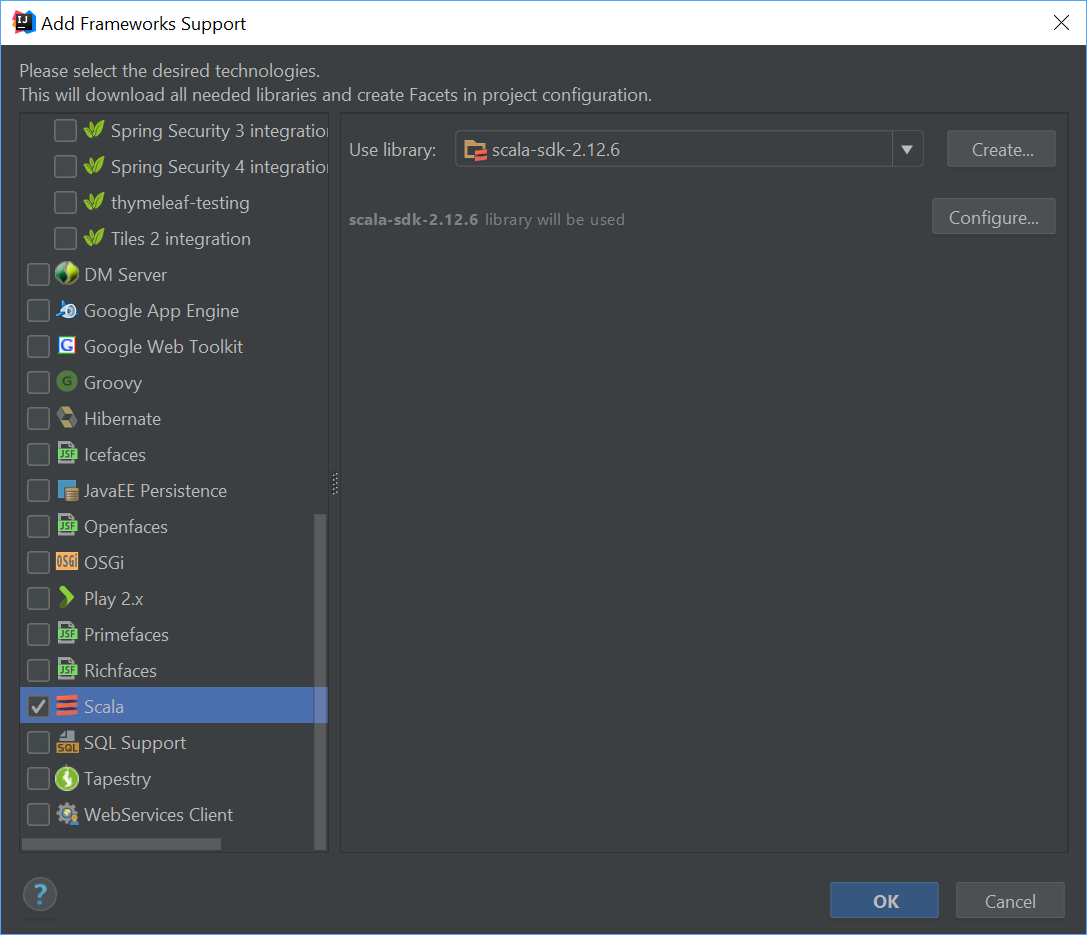Click the SQL Support icon
The image size is (1087, 935).
coord(67,742)
